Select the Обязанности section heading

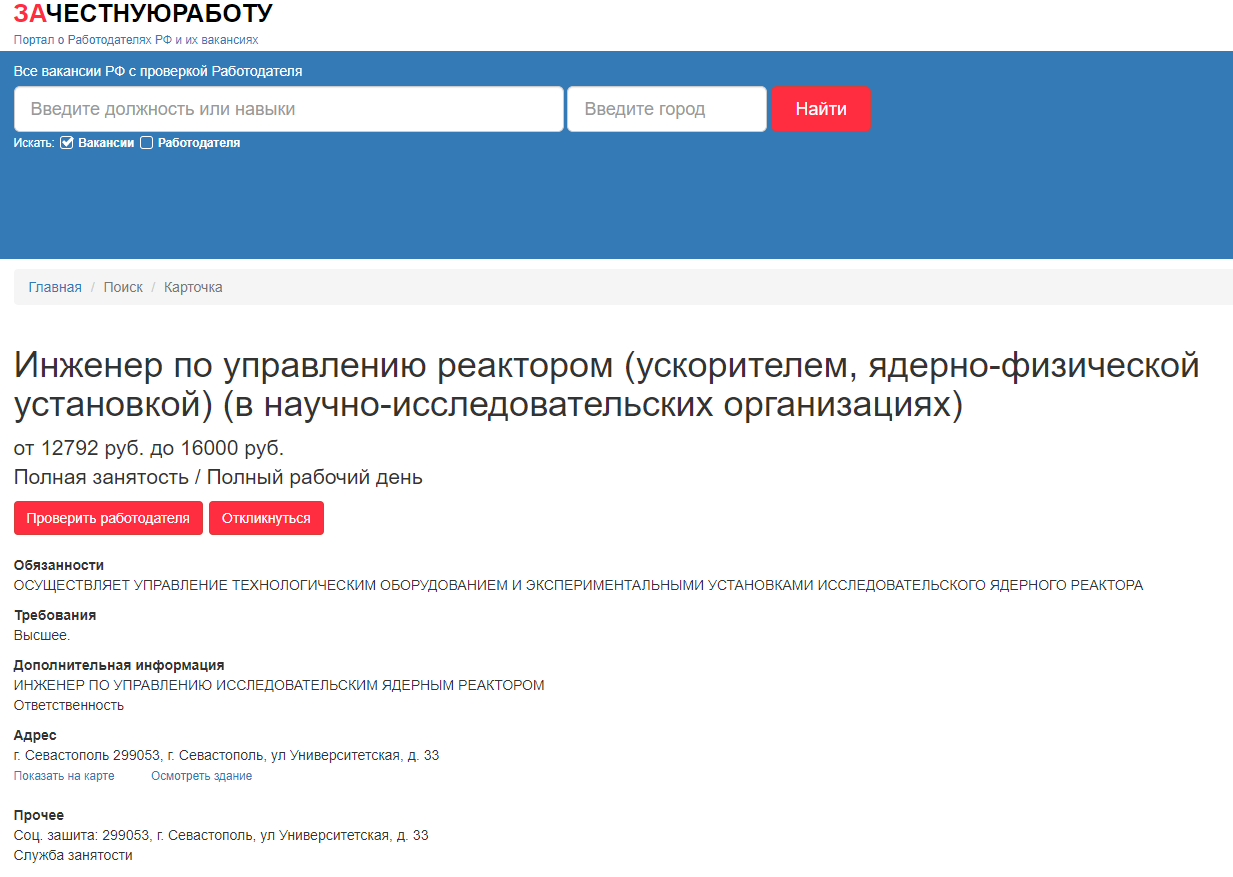click(x=59, y=565)
